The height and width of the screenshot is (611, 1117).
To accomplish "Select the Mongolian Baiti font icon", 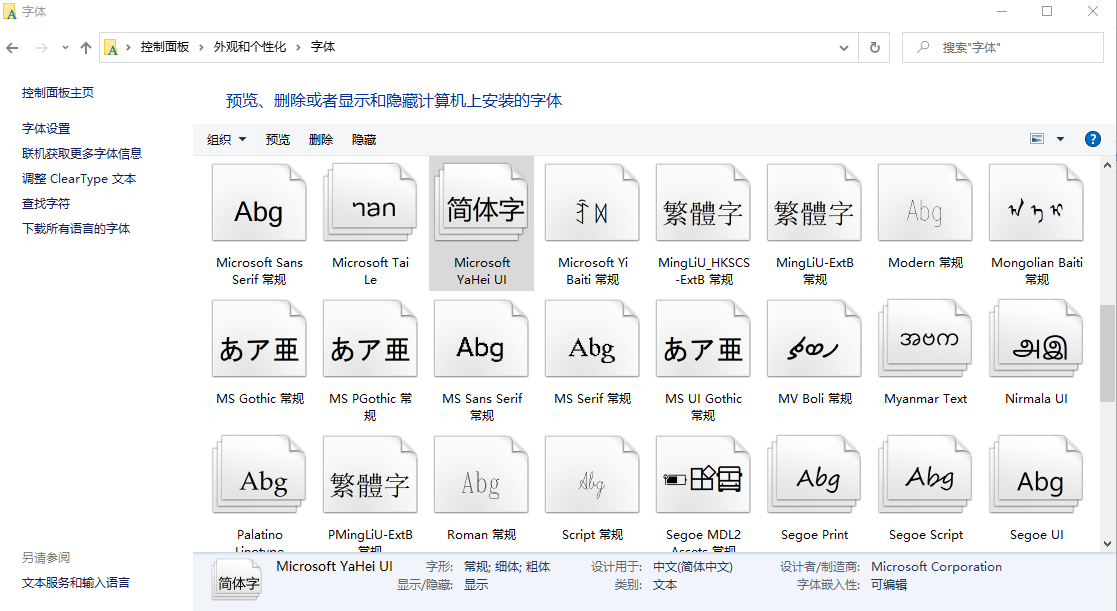I will point(1037,202).
